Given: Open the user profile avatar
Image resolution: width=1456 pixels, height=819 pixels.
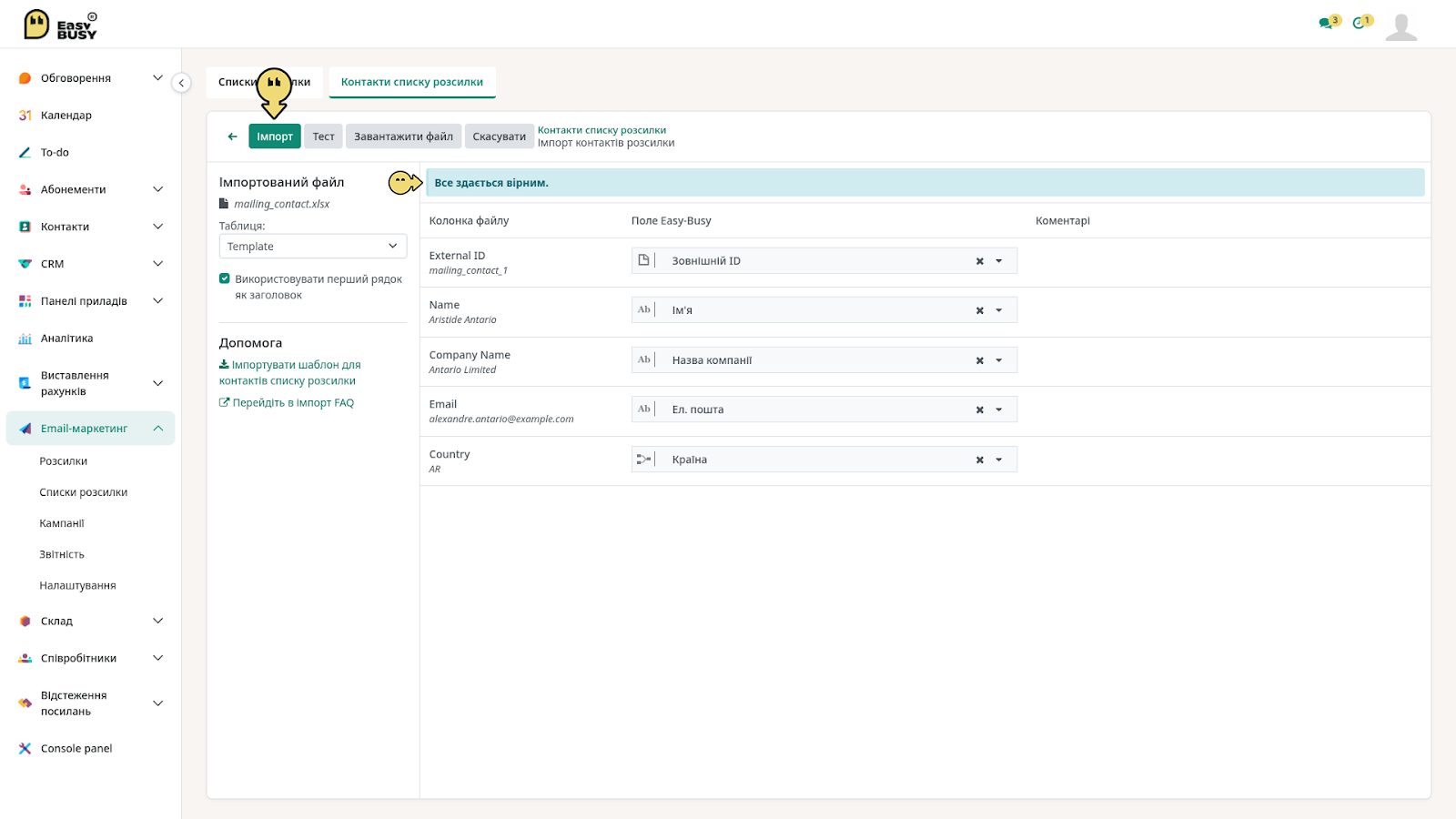Looking at the screenshot, I should coord(1400,26).
